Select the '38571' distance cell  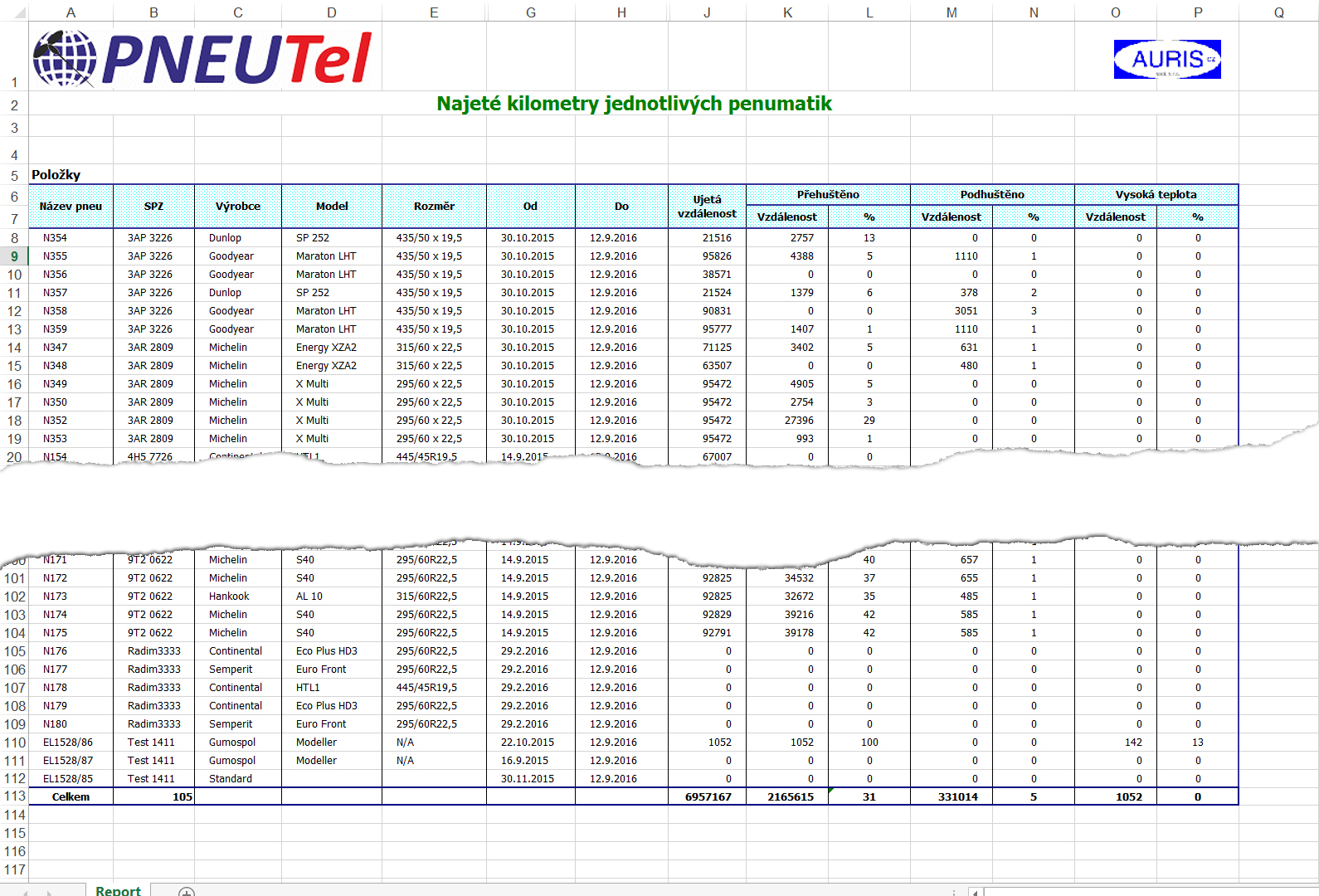(707, 275)
